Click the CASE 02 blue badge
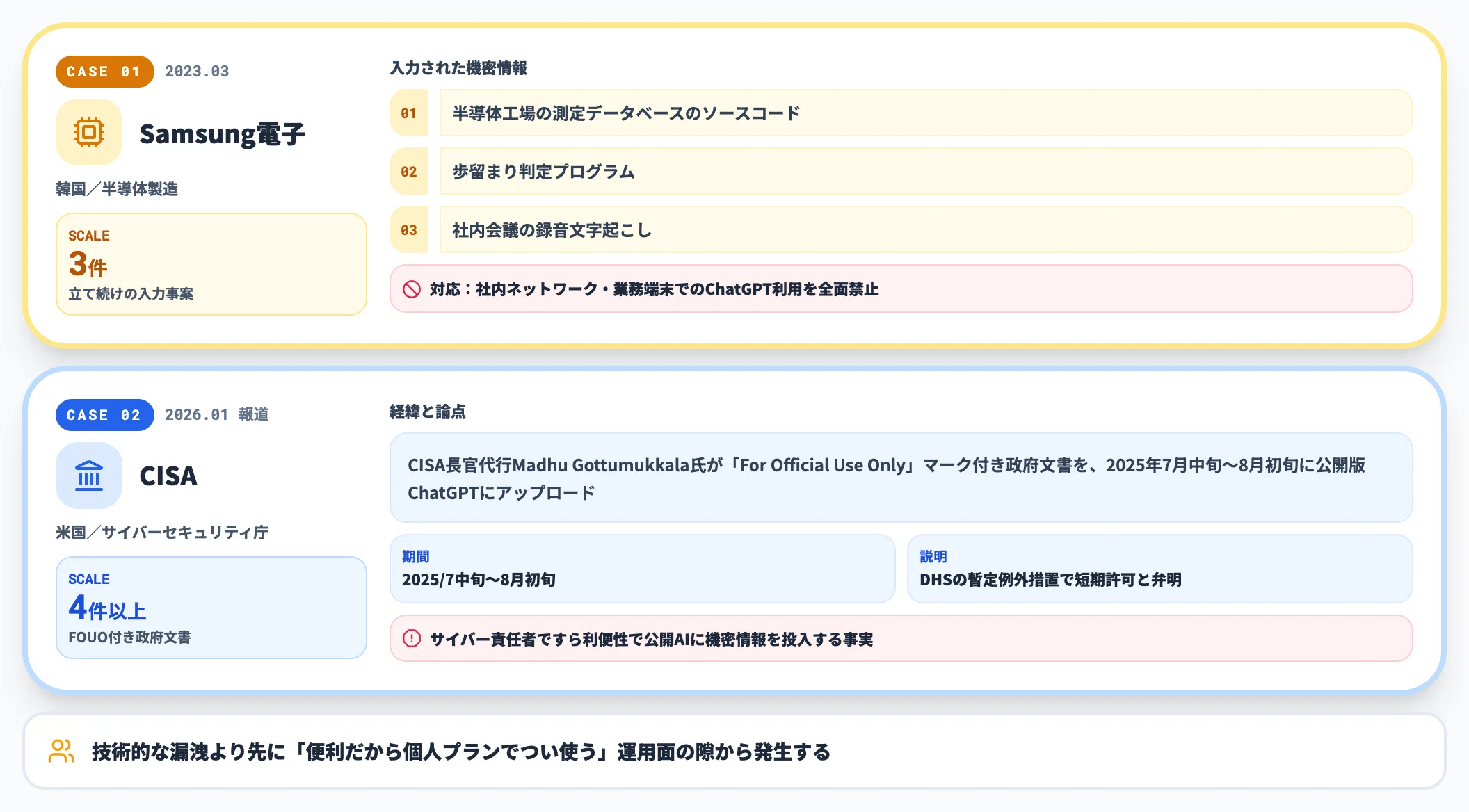Viewport: 1469px width, 812px height. point(104,415)
